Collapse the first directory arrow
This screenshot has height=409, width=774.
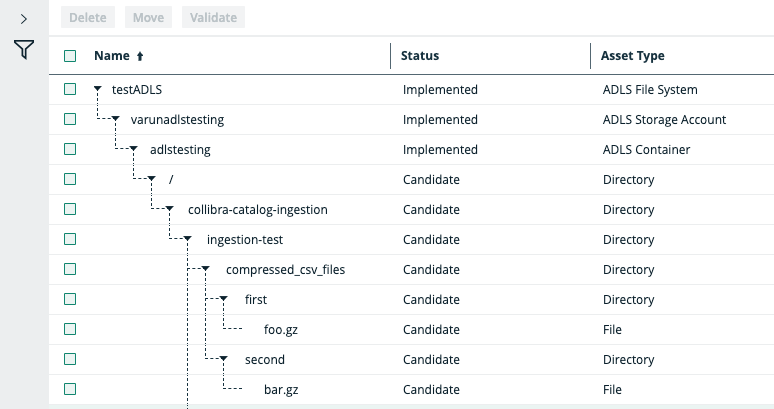point(224,299)
